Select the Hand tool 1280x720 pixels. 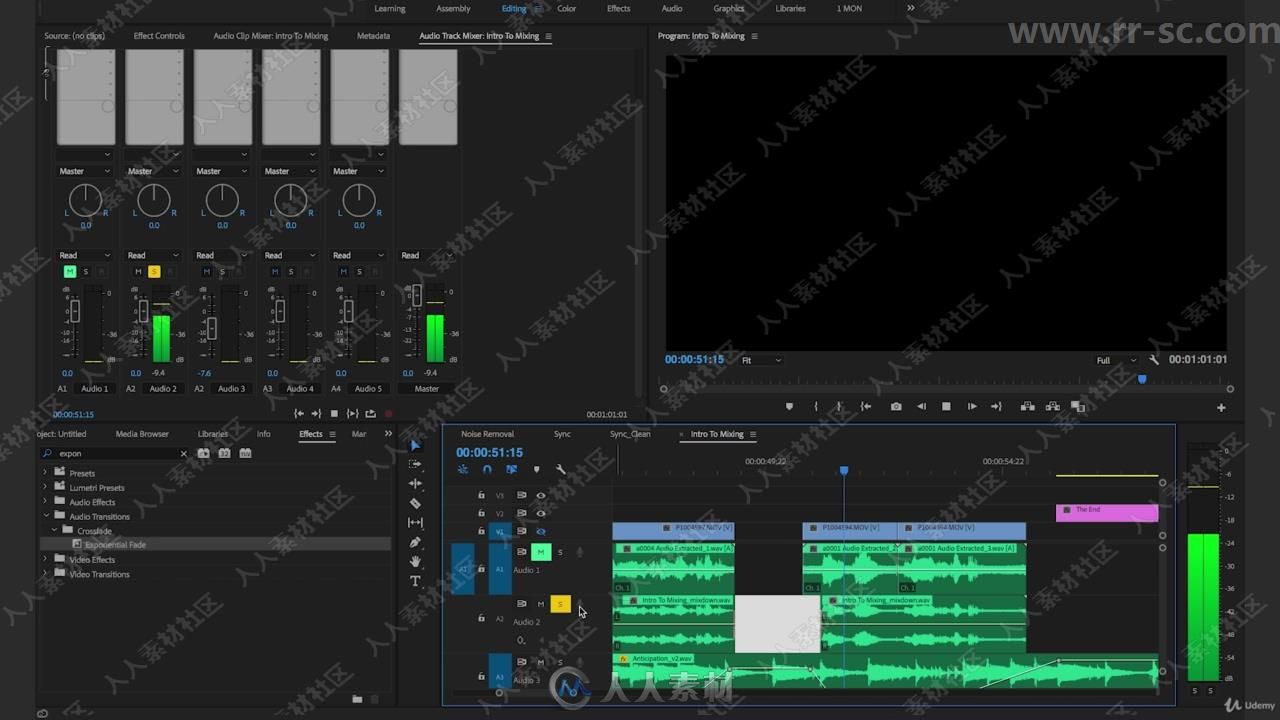(416, 561)
